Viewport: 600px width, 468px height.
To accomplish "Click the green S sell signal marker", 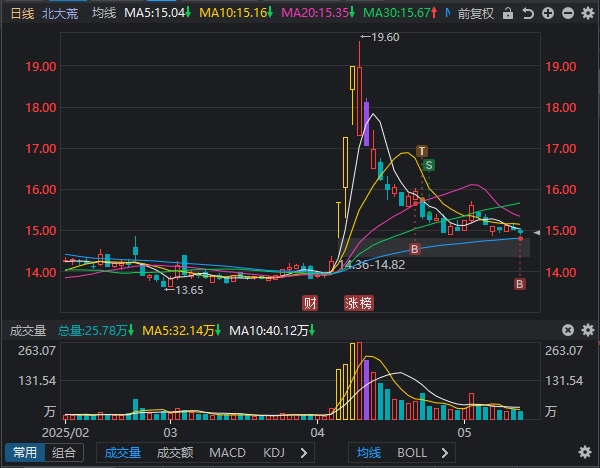I will (x=428, y=165).
